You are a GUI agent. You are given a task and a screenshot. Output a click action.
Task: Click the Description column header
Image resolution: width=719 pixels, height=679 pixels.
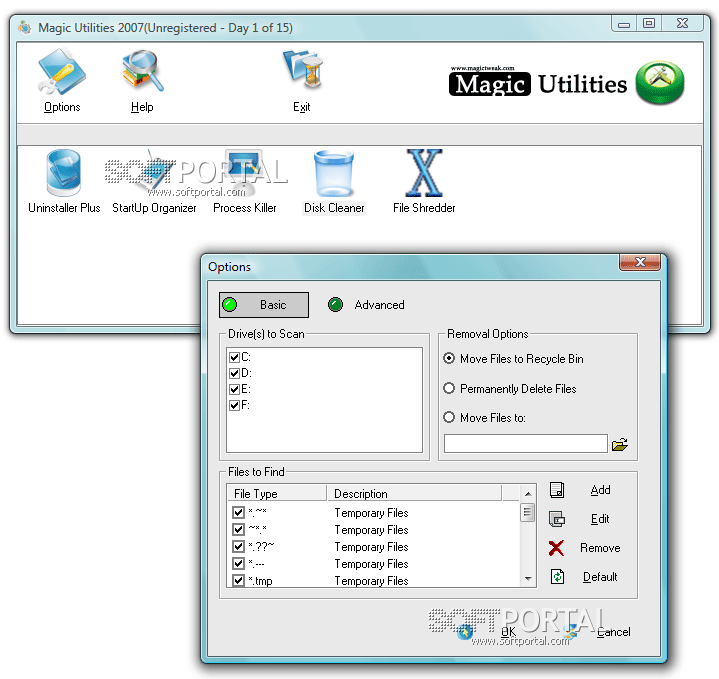(414, 493)
